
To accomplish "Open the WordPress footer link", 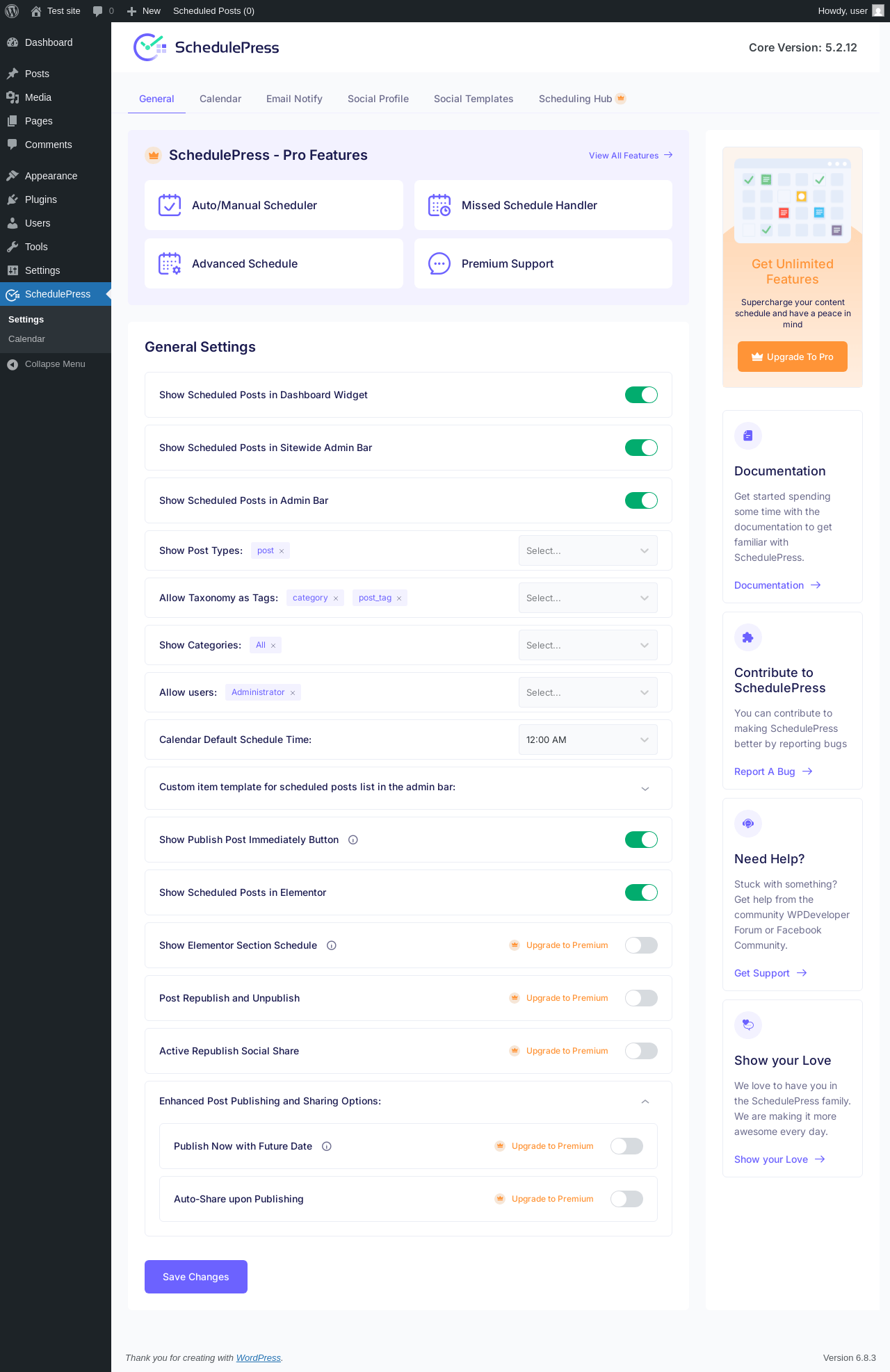I will 259,1357.
